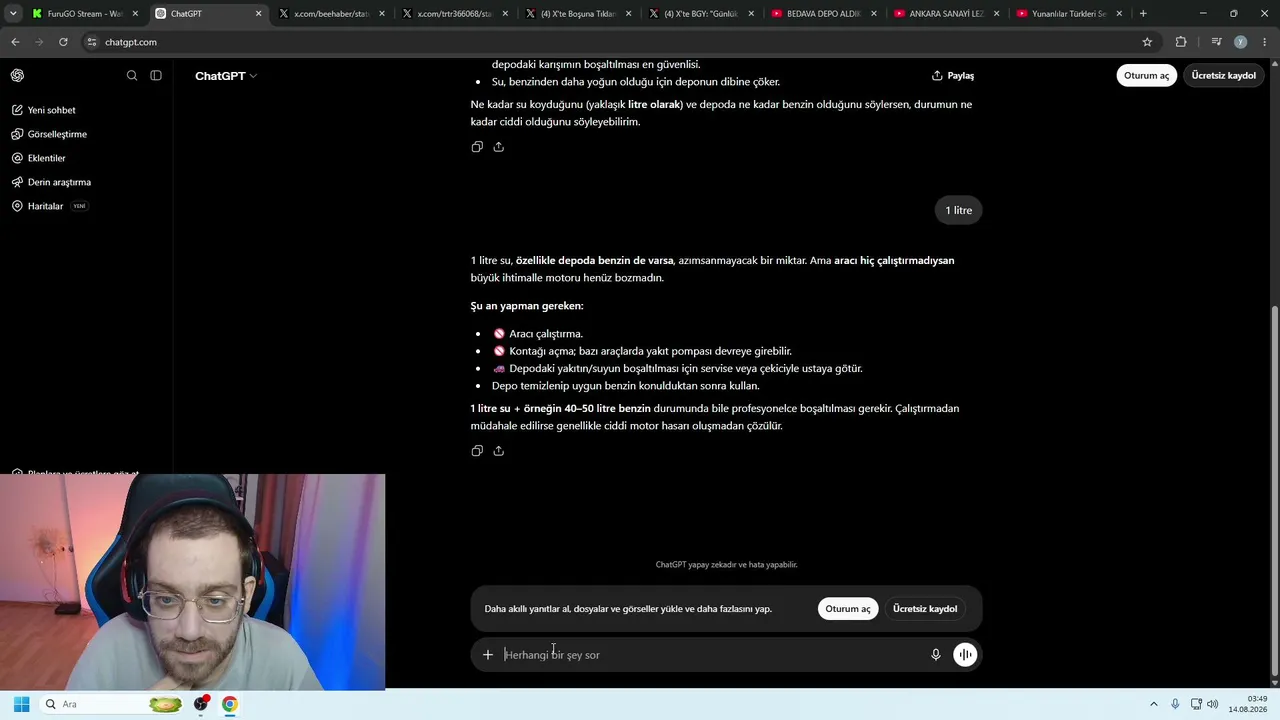Image resolution: width=1280 pixels, height=720 pixels.
Task: Open the Chrome three-dot menu
Action: [1264, 42]
